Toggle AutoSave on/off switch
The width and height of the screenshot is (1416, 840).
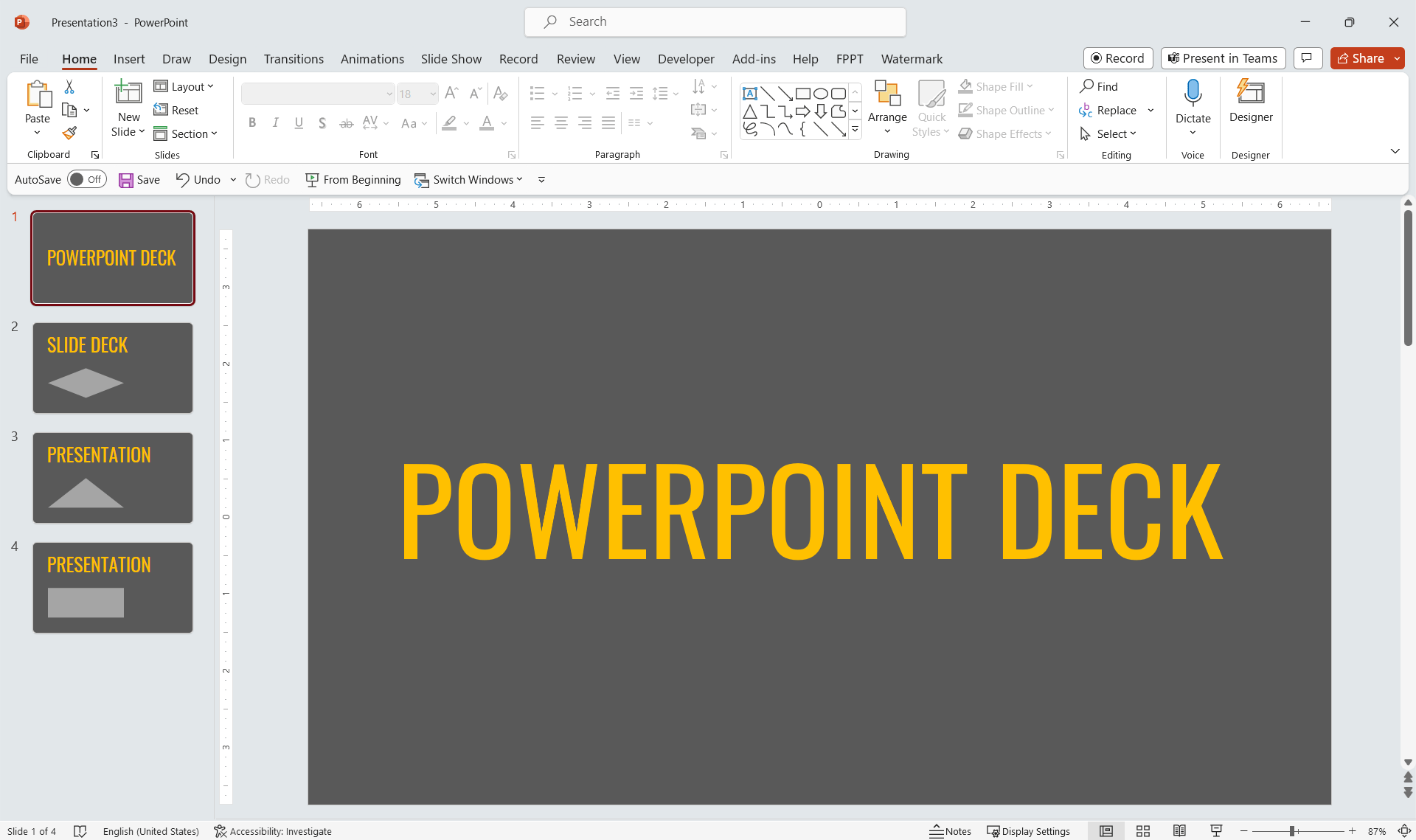pyautogui.click(x=85, y=179)
